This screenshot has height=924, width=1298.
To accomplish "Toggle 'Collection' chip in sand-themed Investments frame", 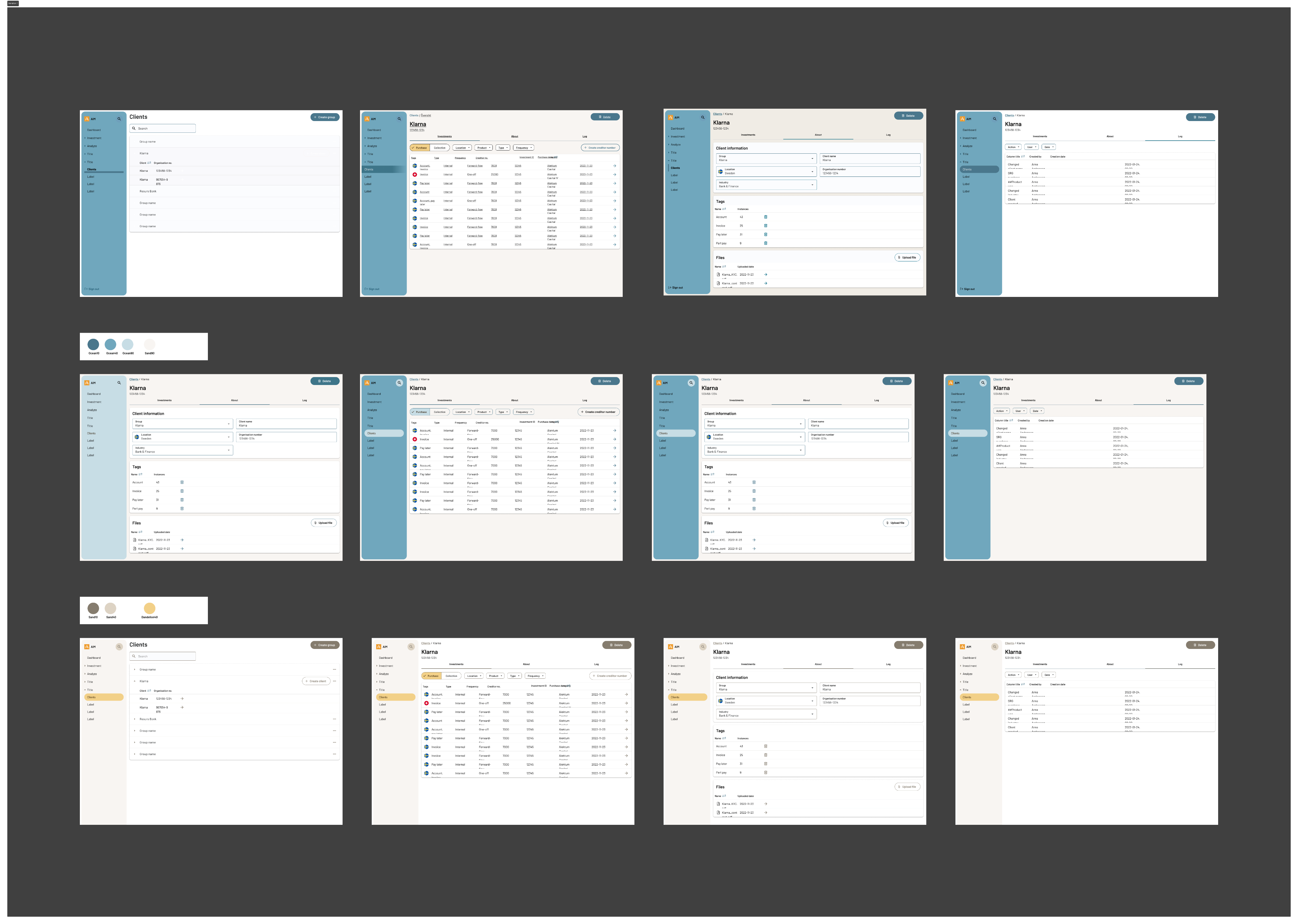I will click(x=451, y=676).
